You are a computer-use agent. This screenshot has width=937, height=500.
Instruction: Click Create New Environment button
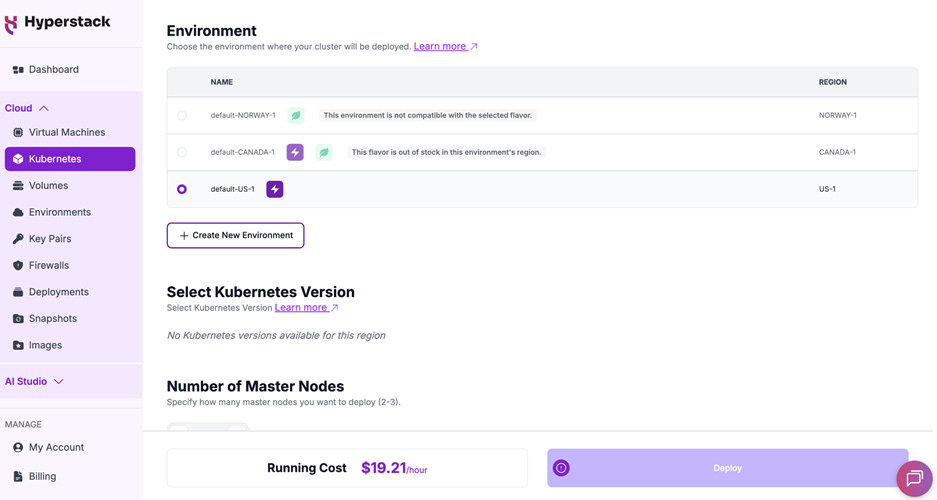[235, 235]
